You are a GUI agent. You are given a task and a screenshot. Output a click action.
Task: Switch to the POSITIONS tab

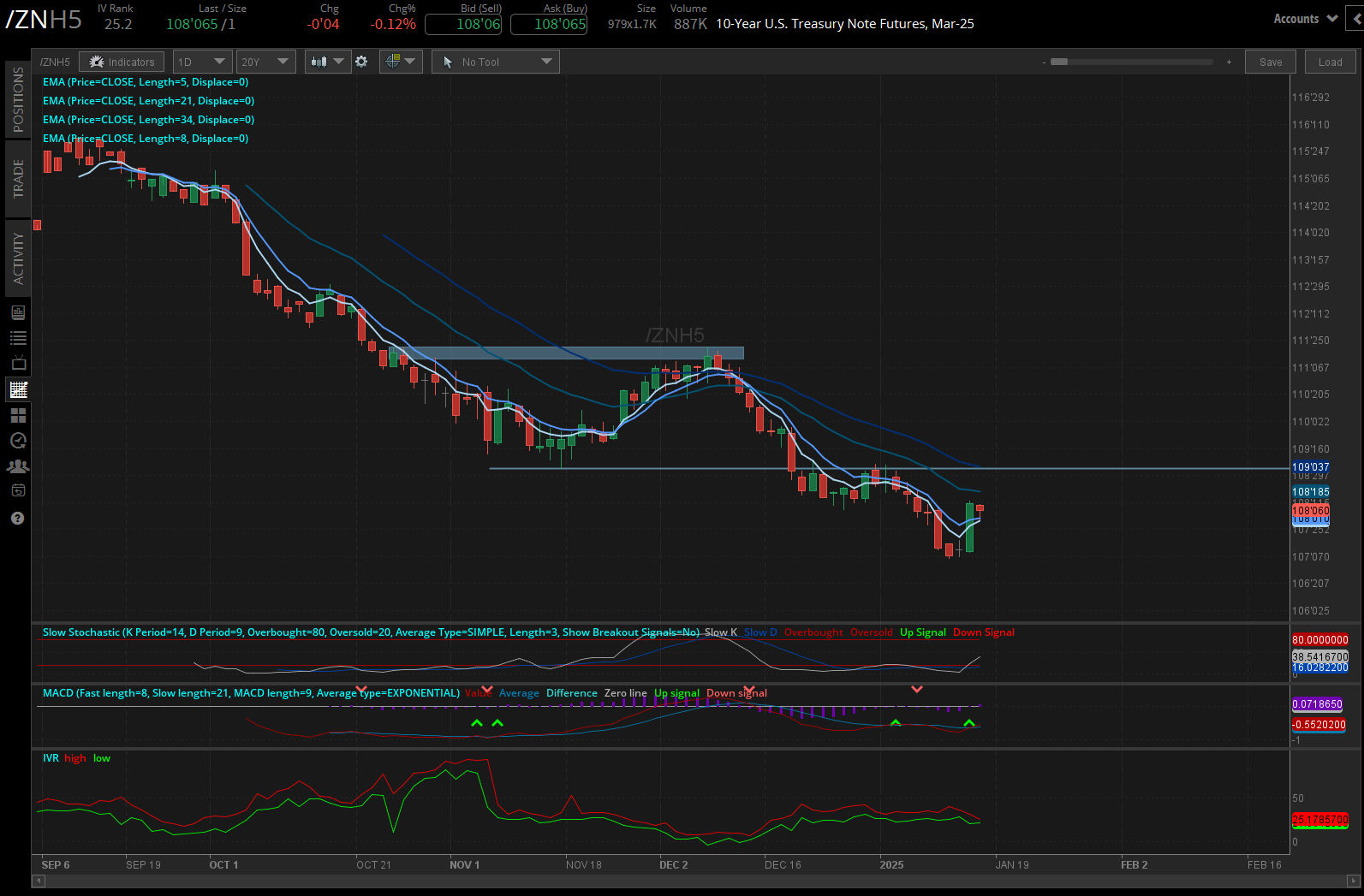pos(18,99)
